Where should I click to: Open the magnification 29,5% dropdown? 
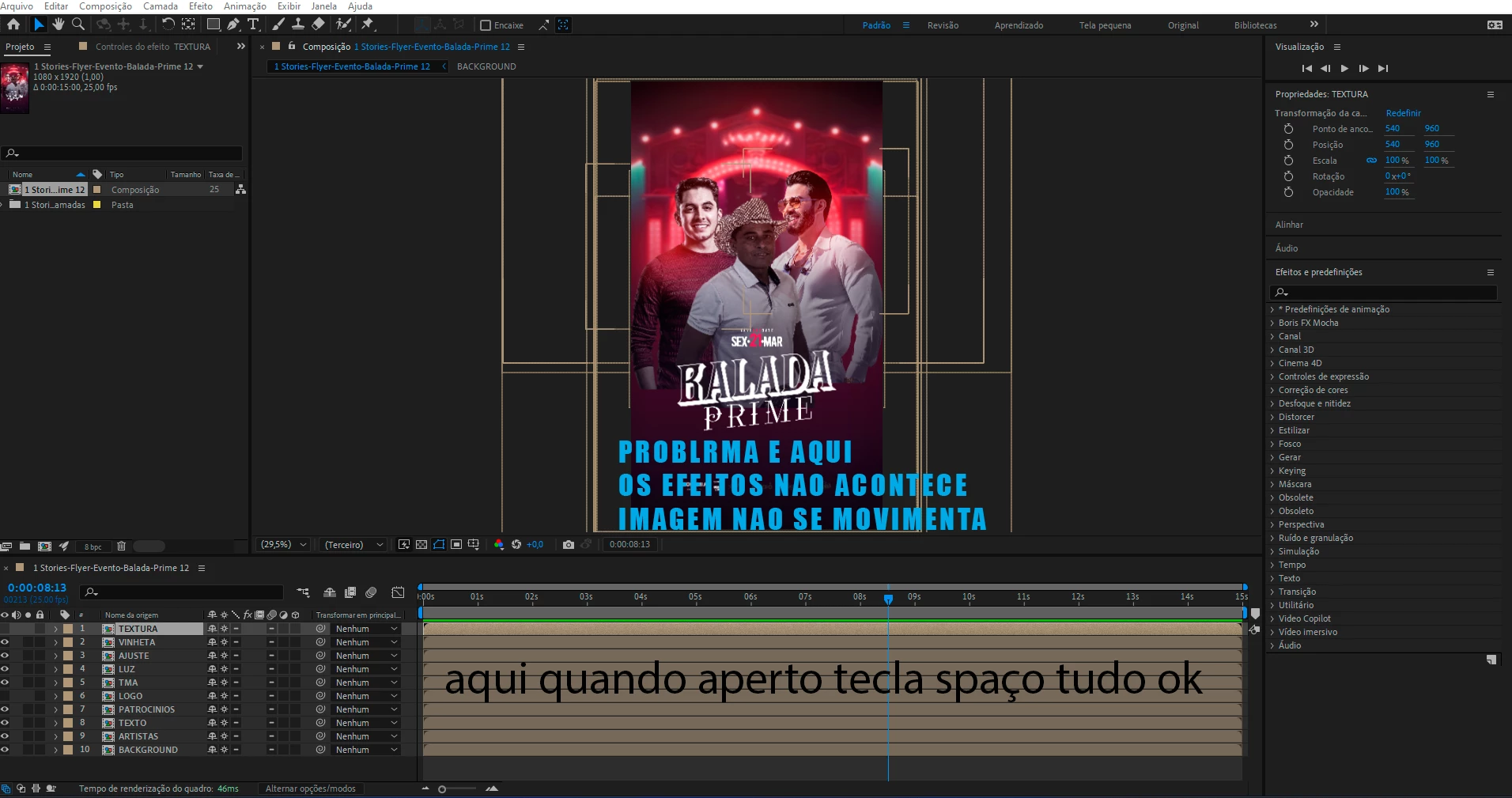point(283,544)
